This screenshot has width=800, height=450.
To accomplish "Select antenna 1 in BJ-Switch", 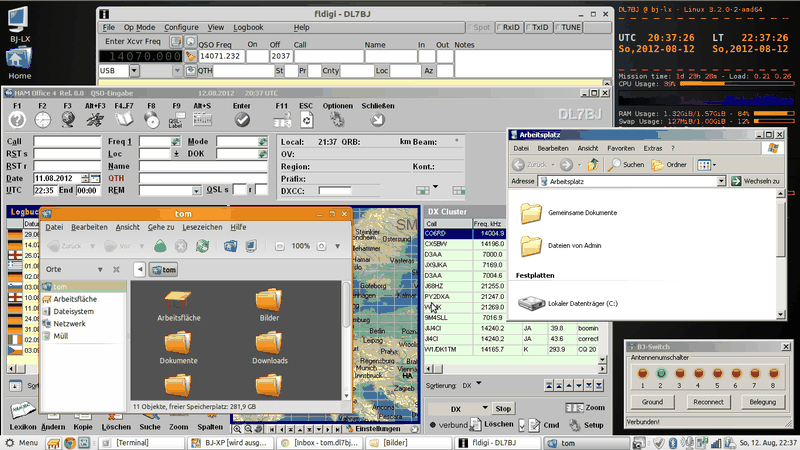I will point(642,373).
